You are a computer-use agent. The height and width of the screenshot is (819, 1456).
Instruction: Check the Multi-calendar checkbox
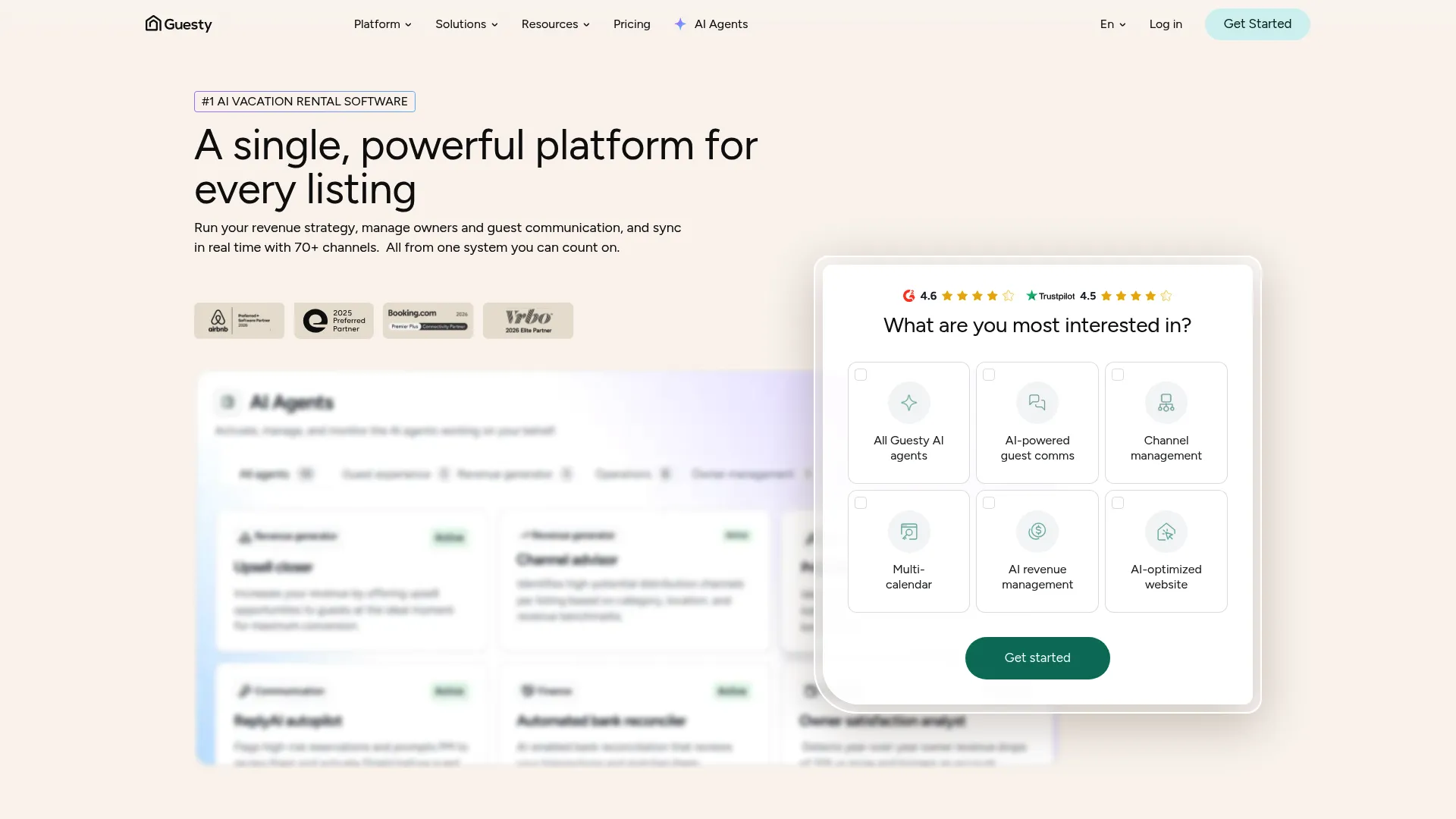coord(861,503)
